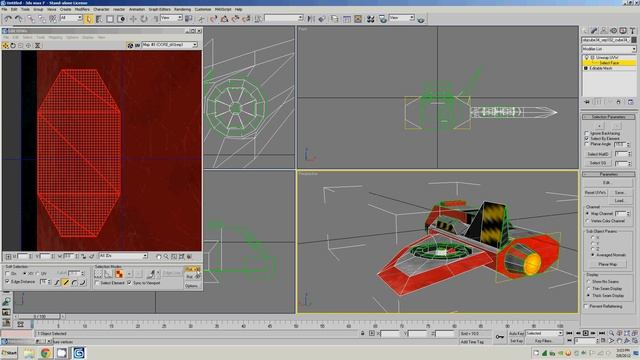
Task: Toggle Sync to Viewport checkbox
Action: point(129,282)
